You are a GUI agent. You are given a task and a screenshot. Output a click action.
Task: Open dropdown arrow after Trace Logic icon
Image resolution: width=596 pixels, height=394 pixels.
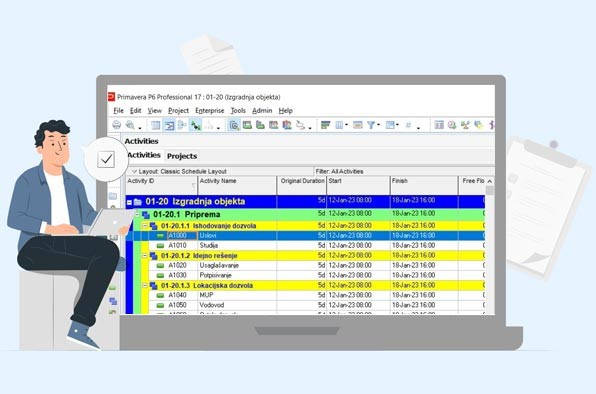click(x=310, y=128)
